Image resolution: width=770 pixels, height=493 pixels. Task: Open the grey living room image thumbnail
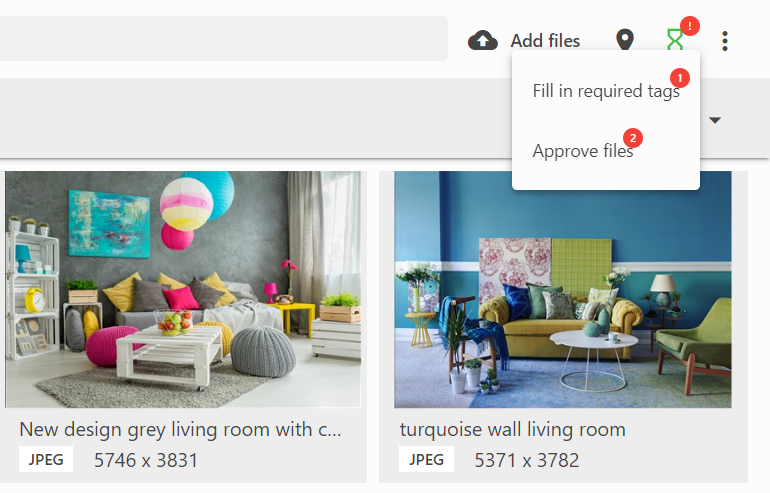point(183,289)
